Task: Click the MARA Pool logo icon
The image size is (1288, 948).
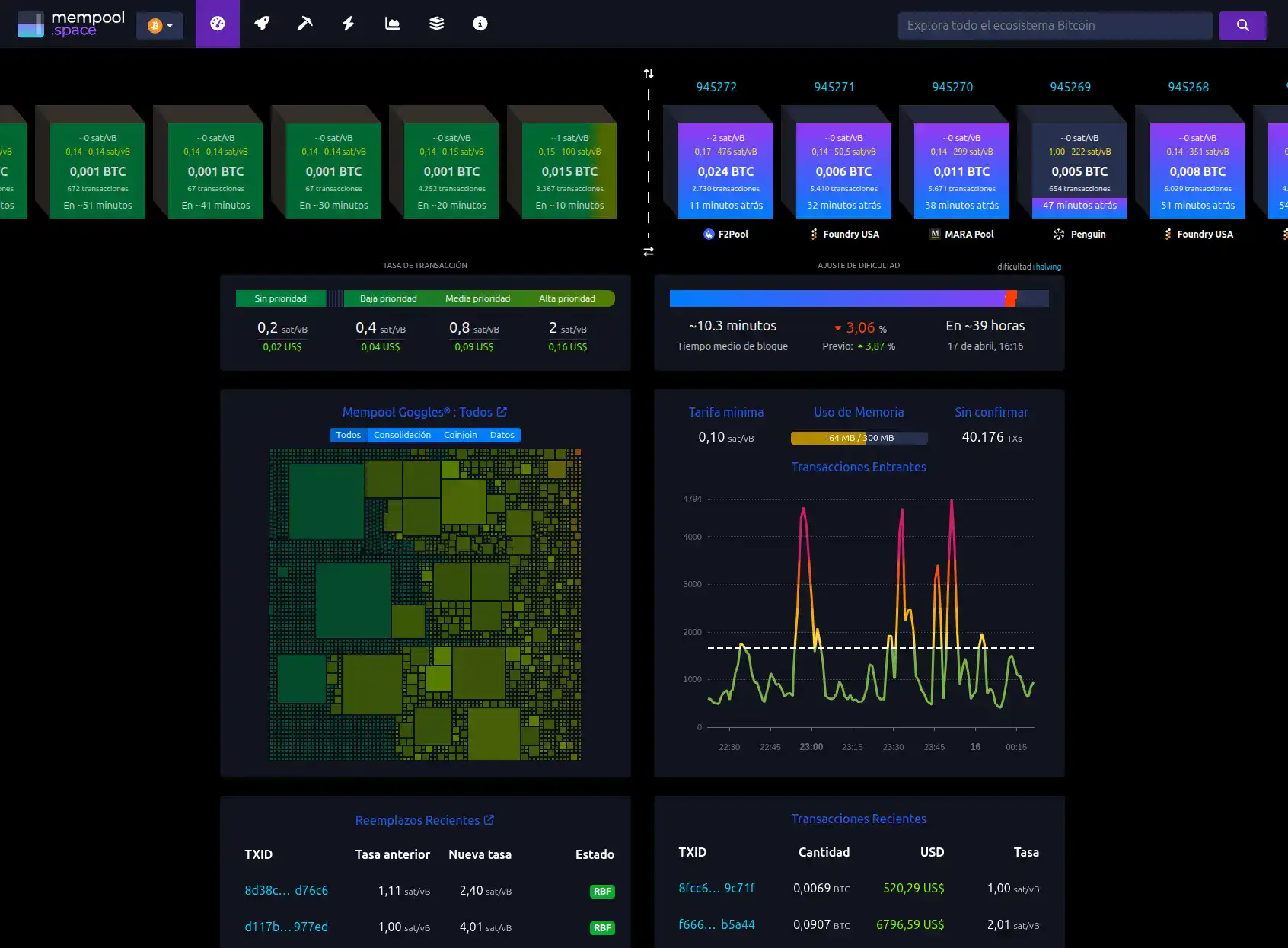Action: pyautogui.click(x=935, y=234)
